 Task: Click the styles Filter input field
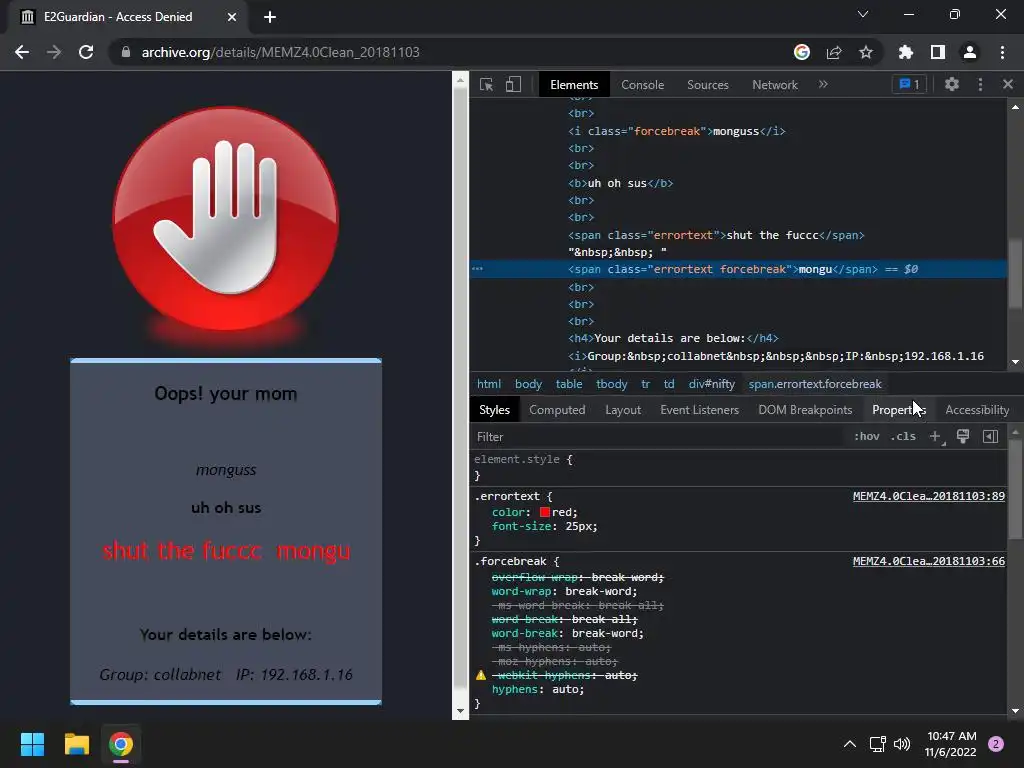click(x=660, y=437)
